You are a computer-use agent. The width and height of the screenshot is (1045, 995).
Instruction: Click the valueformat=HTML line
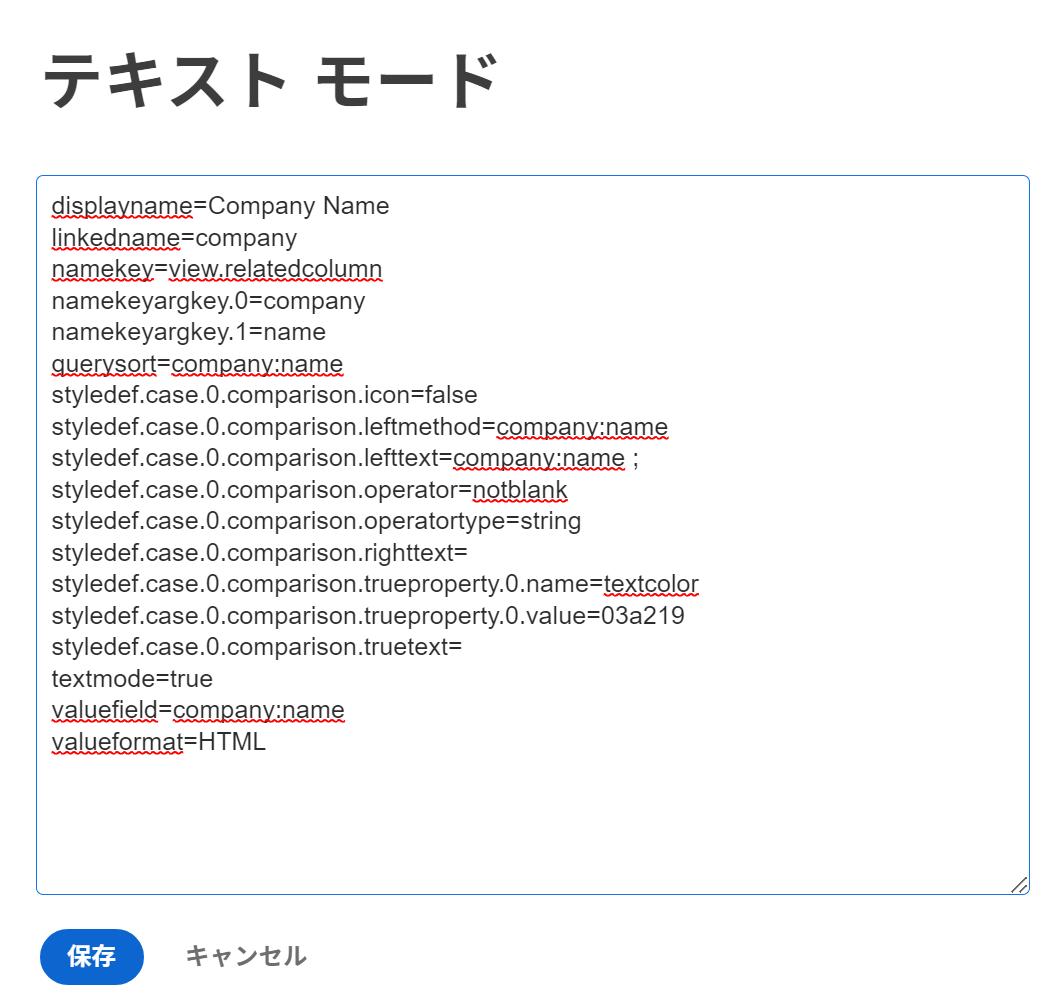(160, 741)
